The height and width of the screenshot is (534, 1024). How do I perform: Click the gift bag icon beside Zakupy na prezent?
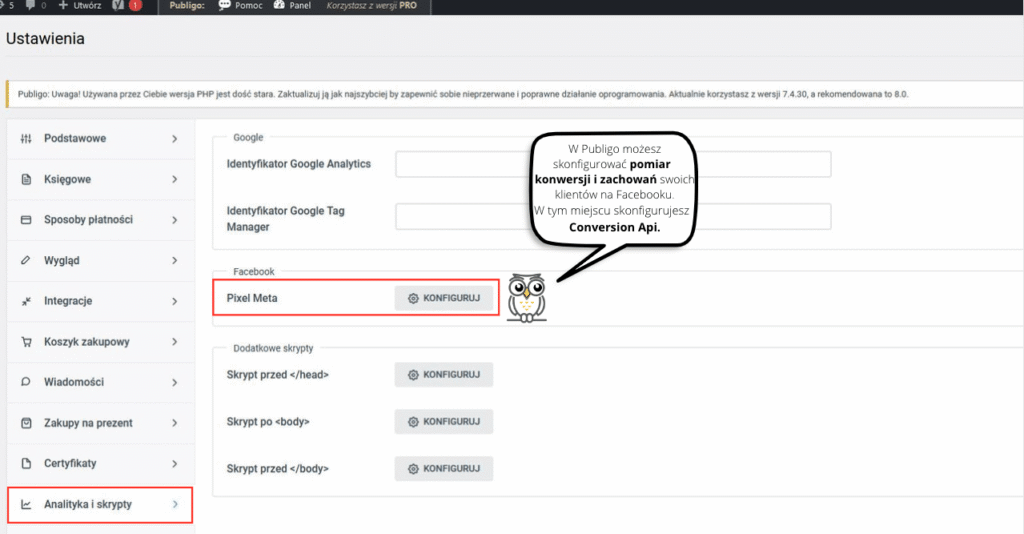pyautogui.click(x=26, y=423)
